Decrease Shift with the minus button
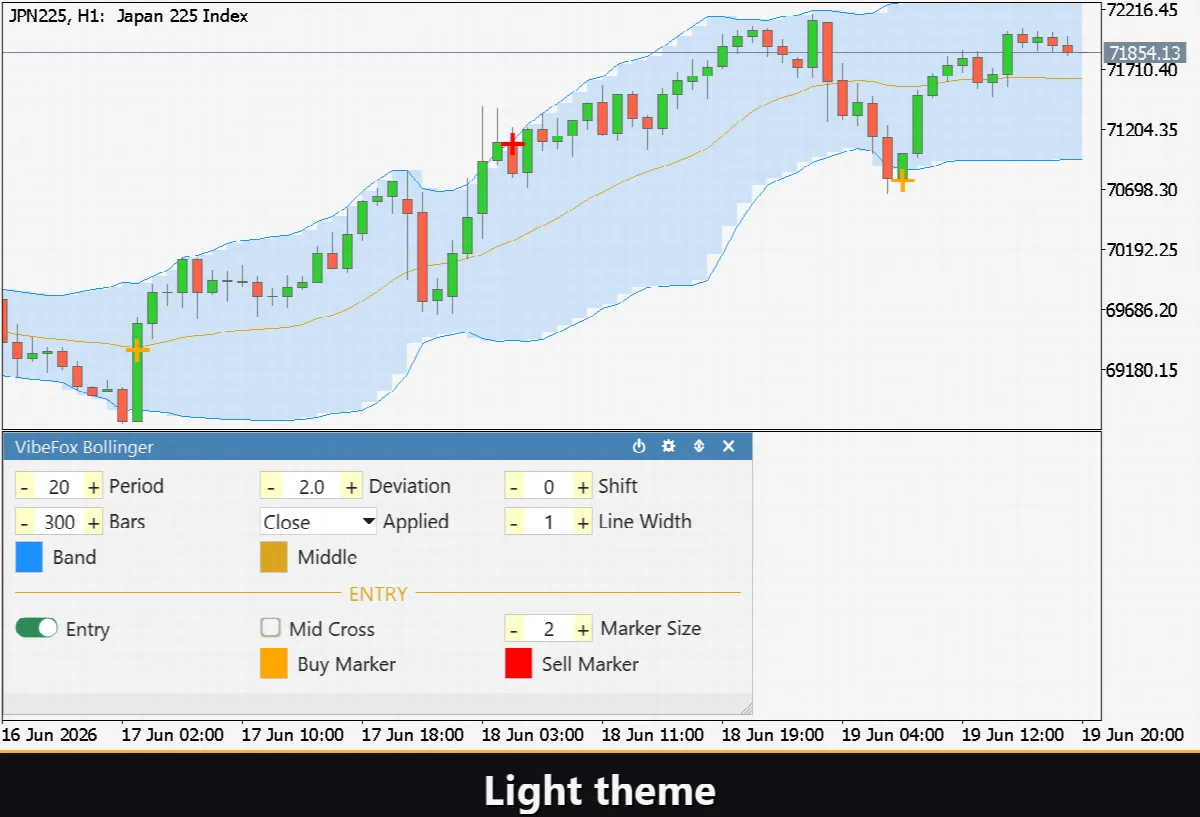The image size is (1200, 817). (x=514, y=487)
